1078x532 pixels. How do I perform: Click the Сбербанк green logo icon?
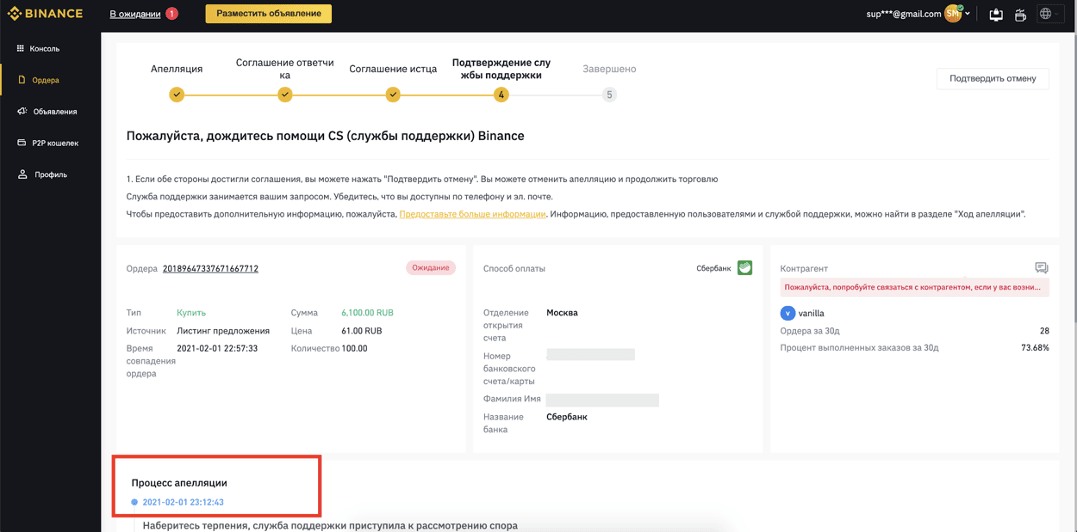point(745,267)
